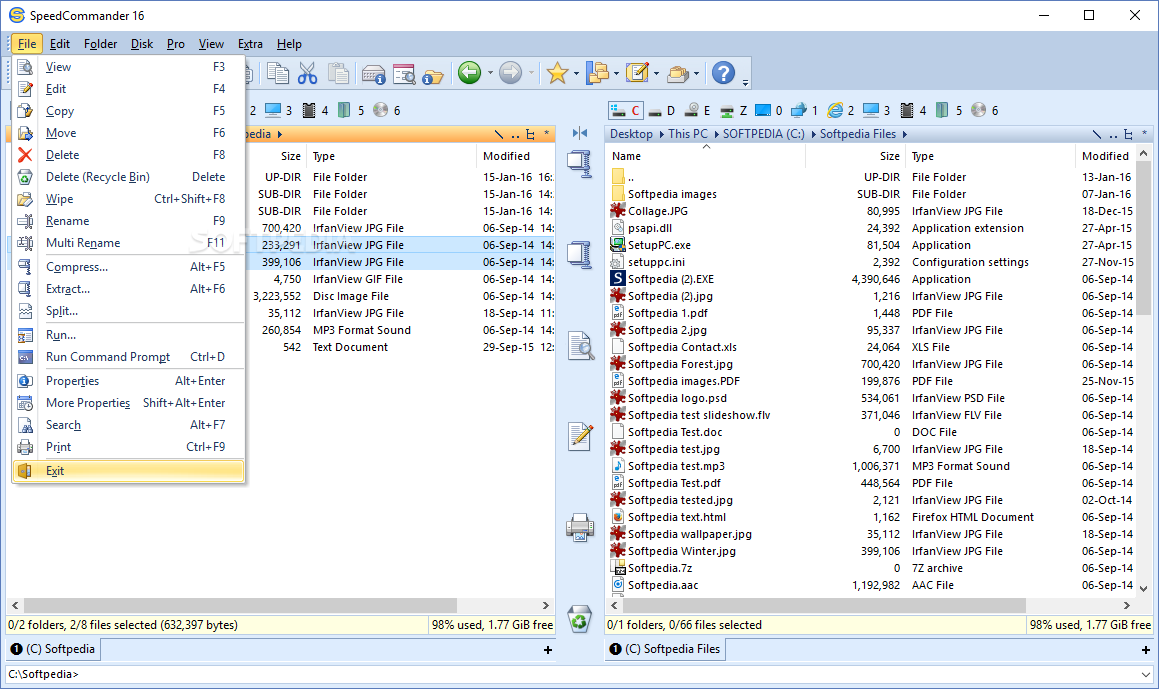This screenshot has width=1159, height=689.
Task: Expand the folder tree icon dropdown arrow
Action: [616, 73]
